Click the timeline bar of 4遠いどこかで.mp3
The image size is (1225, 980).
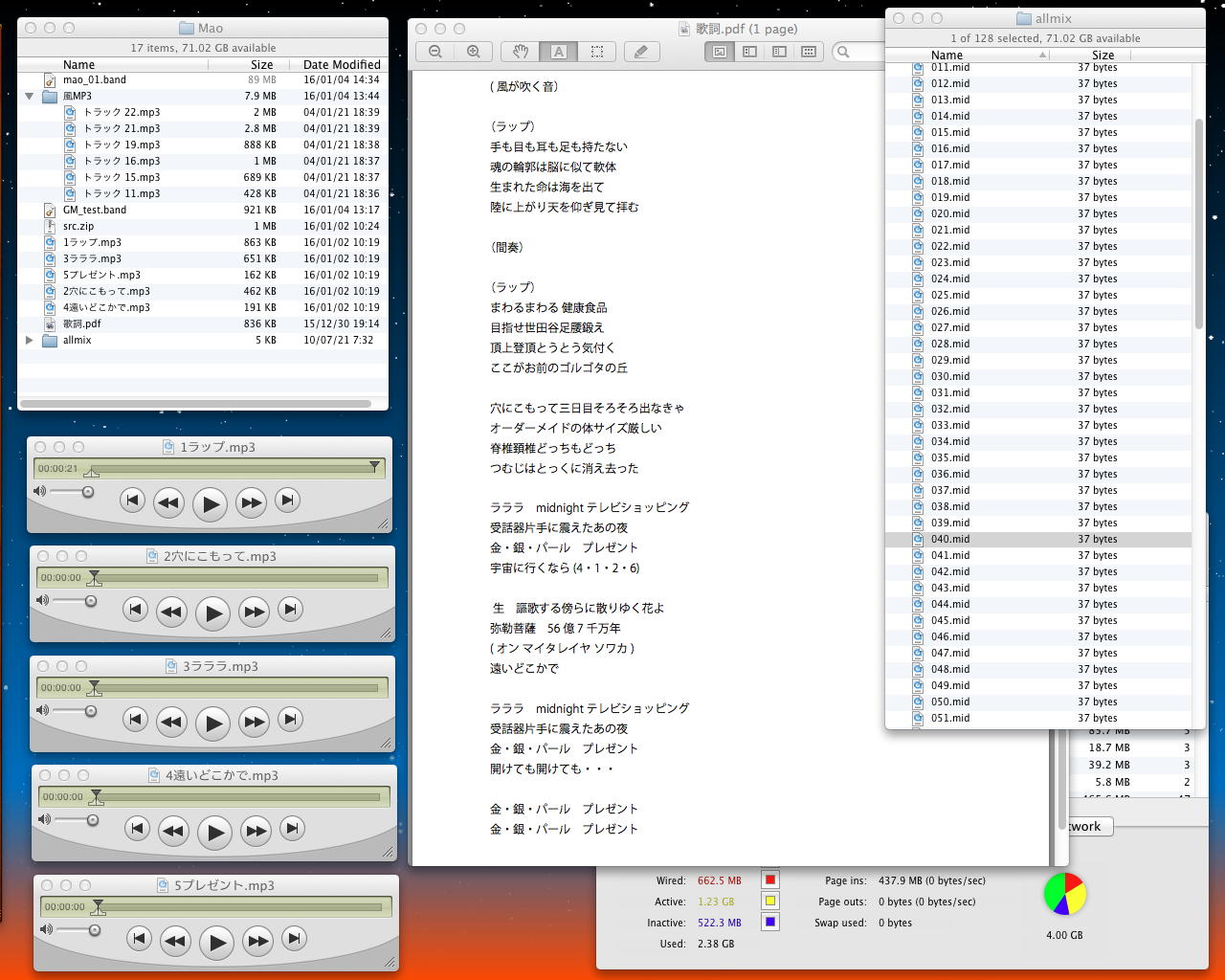[237, 797]
